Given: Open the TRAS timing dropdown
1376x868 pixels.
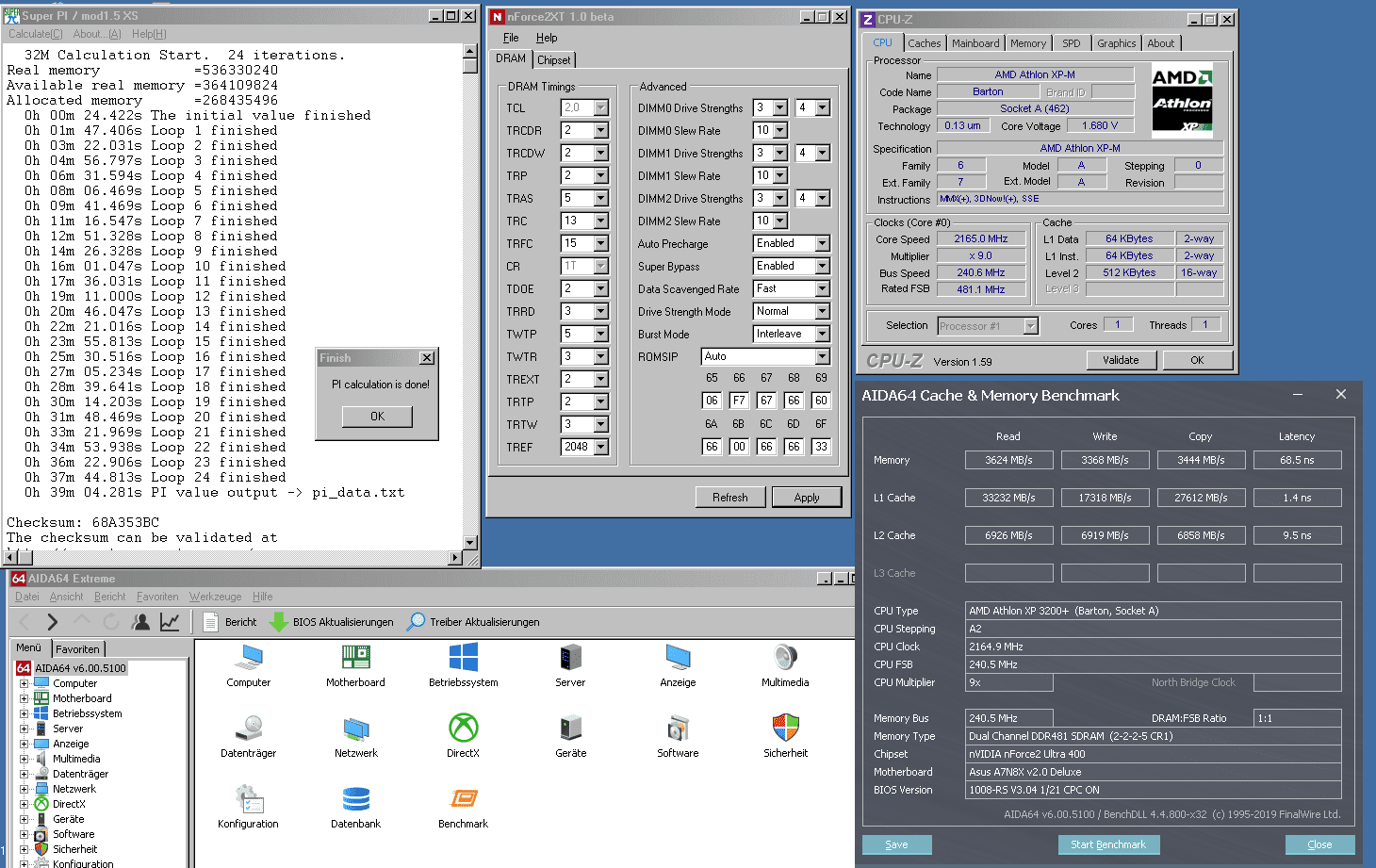Looking at the screenshot, I should coord(600,199).
